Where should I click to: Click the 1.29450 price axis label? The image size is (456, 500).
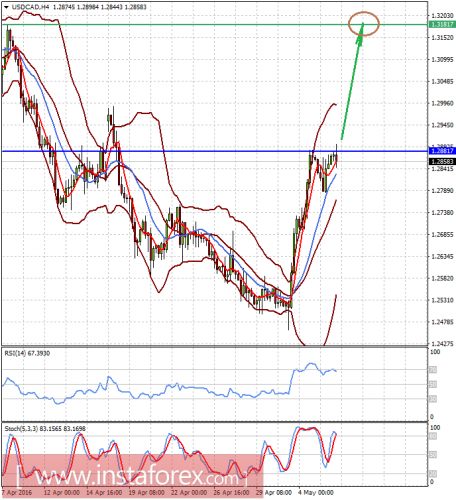point(443,125)
